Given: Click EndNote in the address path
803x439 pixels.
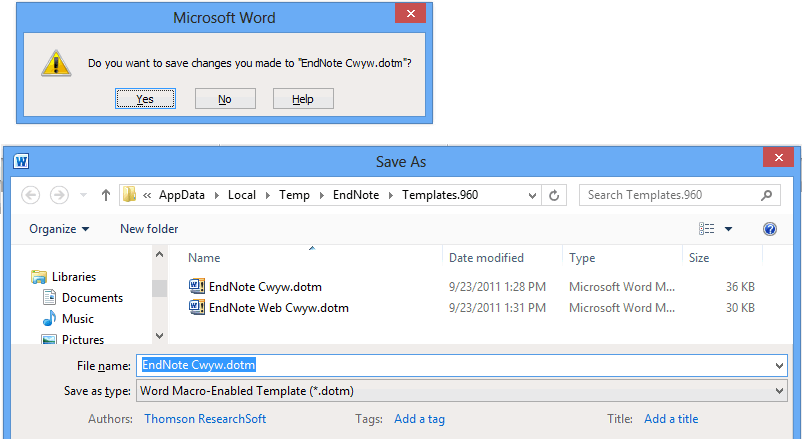Looking at the screenshot, I should point(356,195).
